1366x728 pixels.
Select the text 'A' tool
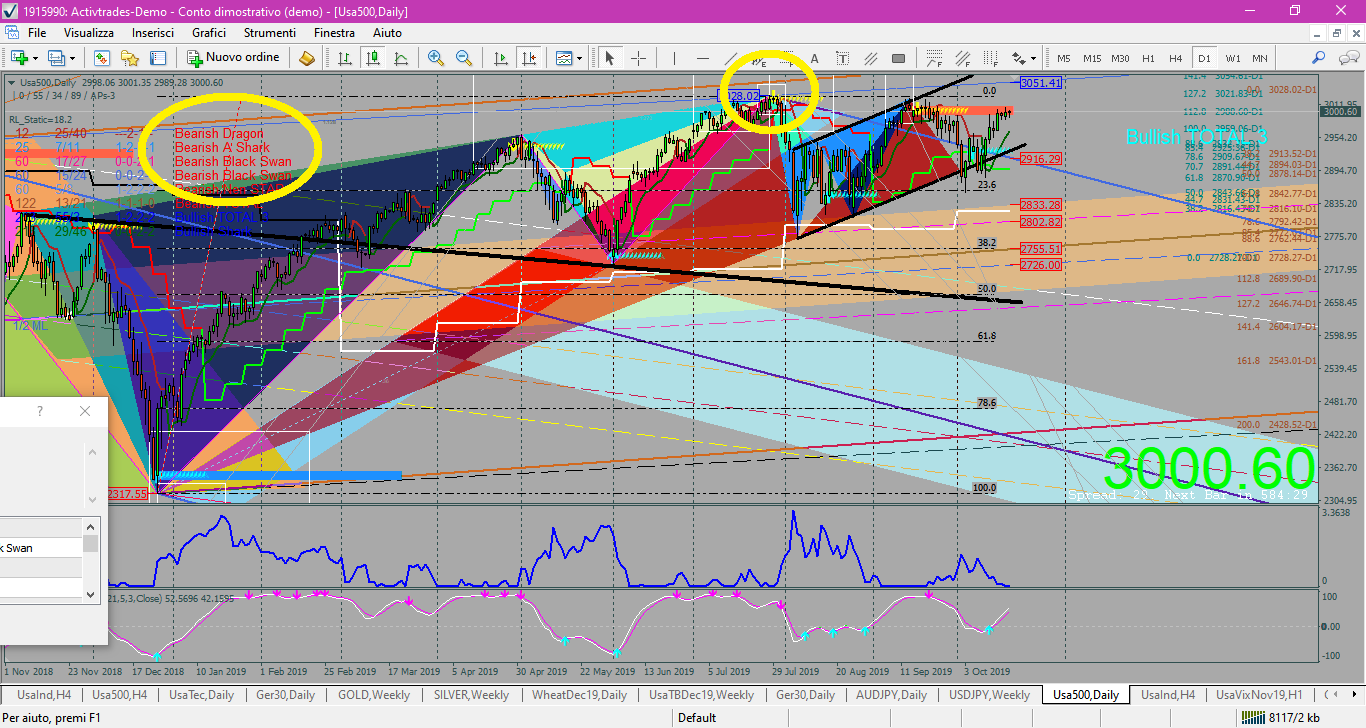click(x=814, y=58)
